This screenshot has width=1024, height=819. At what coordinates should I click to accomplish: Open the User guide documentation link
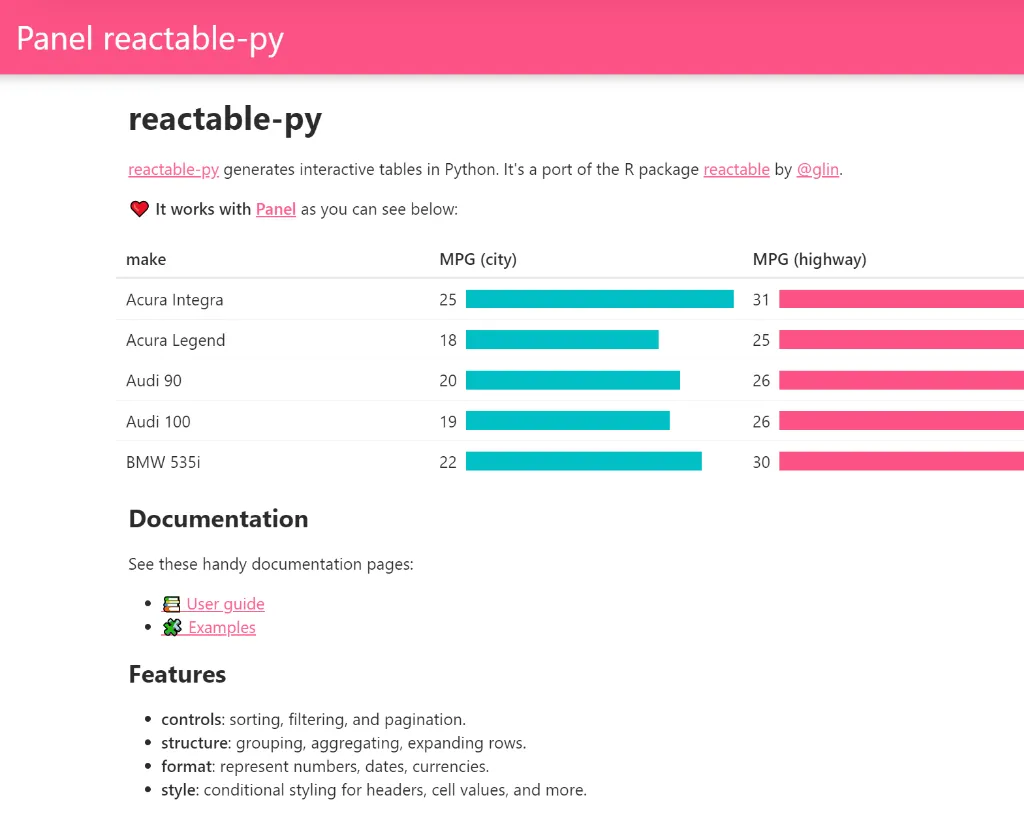point(225,604)
